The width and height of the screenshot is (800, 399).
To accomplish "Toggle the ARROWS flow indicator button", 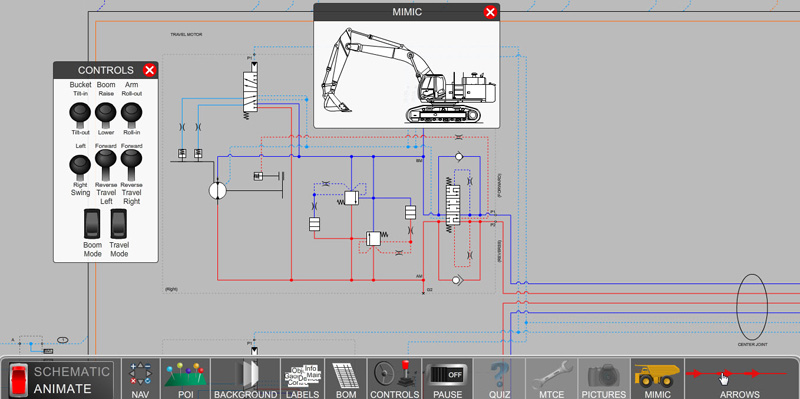I will [739, 379].
